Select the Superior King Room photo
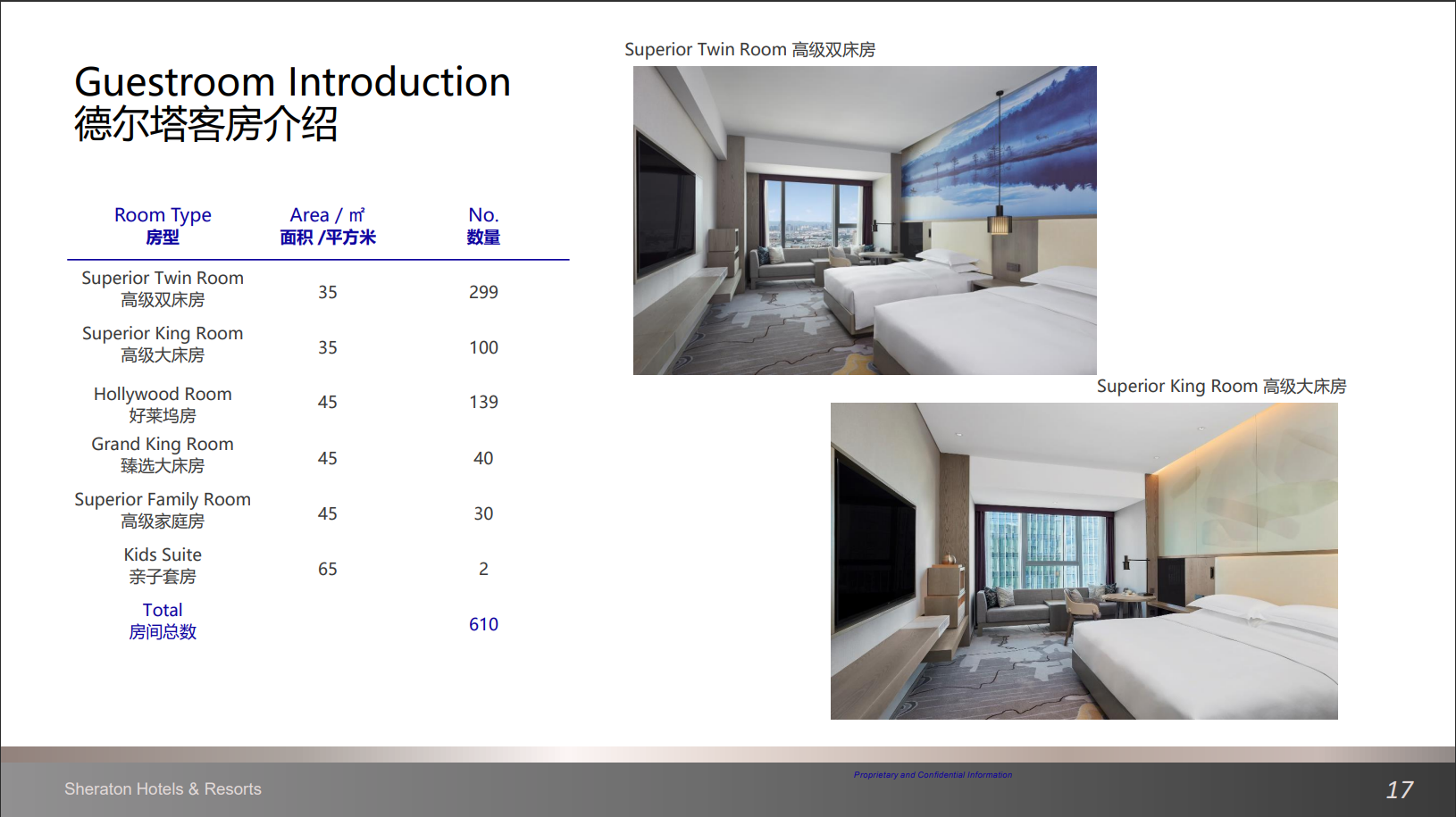The height and width of the screenshot is (817, 1456). click(x=1084, y=561)
